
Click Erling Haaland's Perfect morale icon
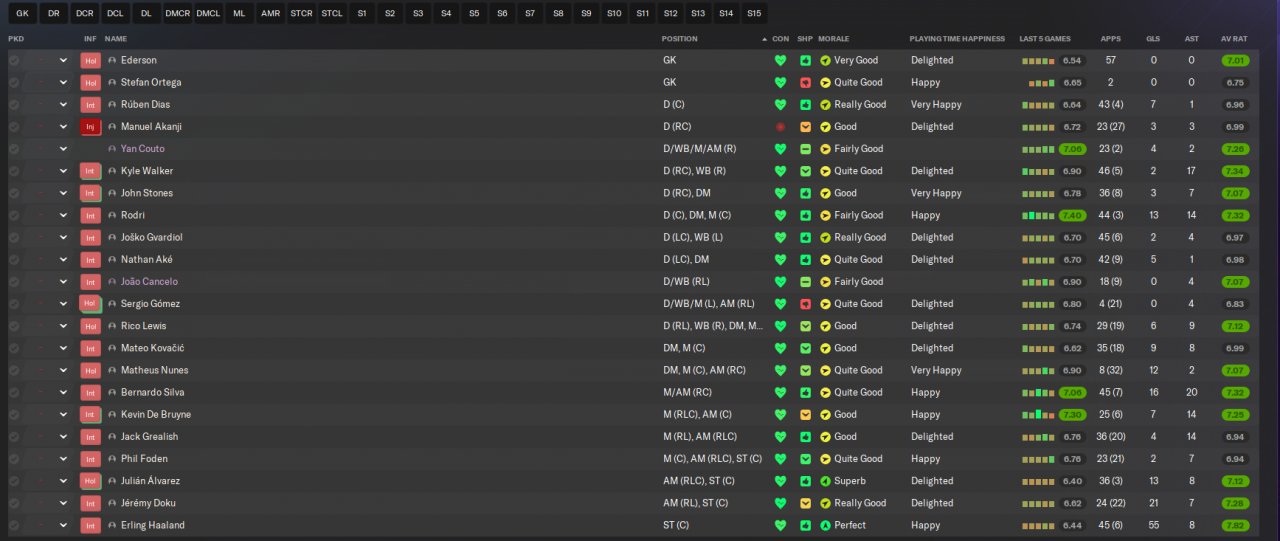[x=825, y=525]
